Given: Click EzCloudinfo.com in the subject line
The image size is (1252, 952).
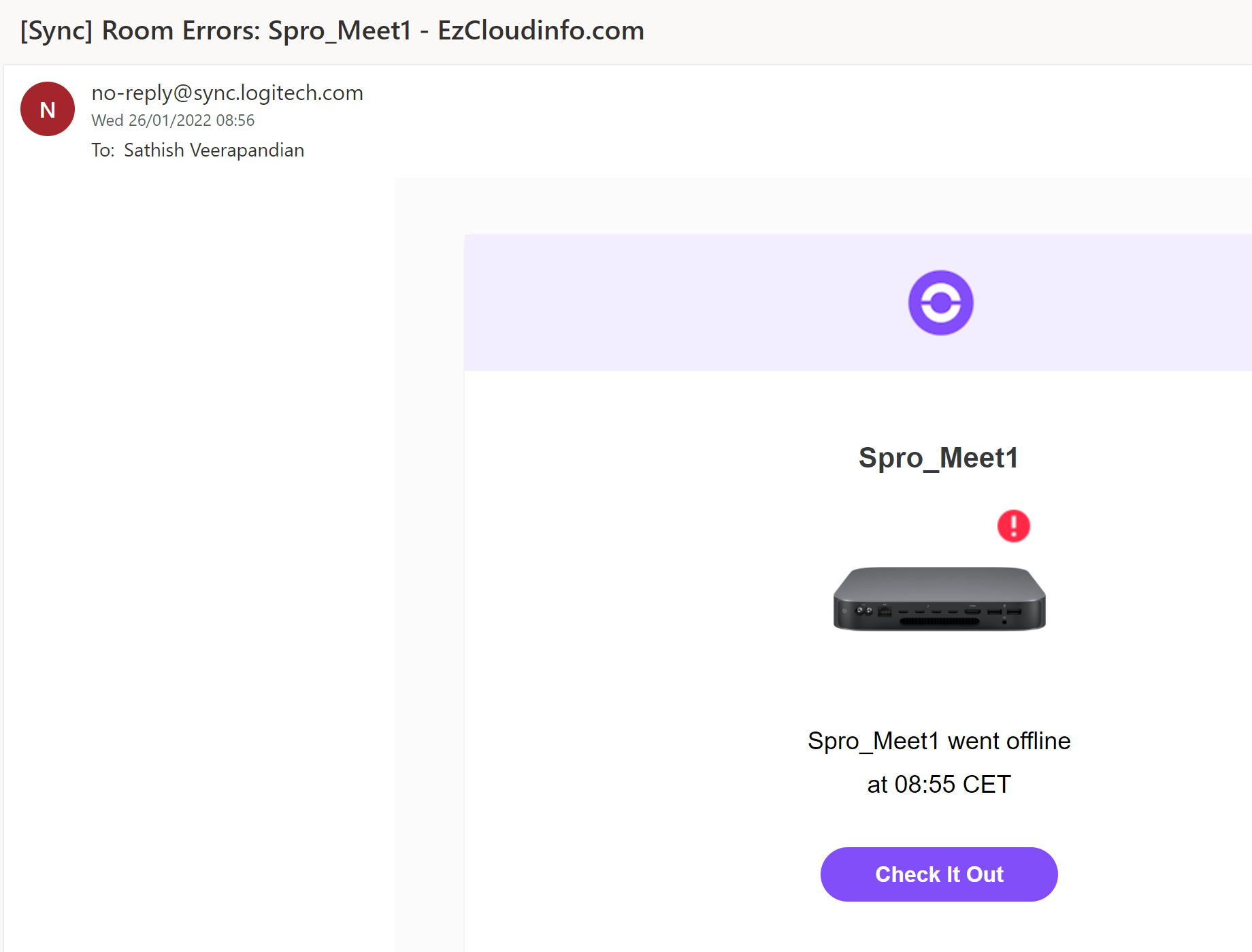Looking at the screenshot, I should [x=540, y=31].
